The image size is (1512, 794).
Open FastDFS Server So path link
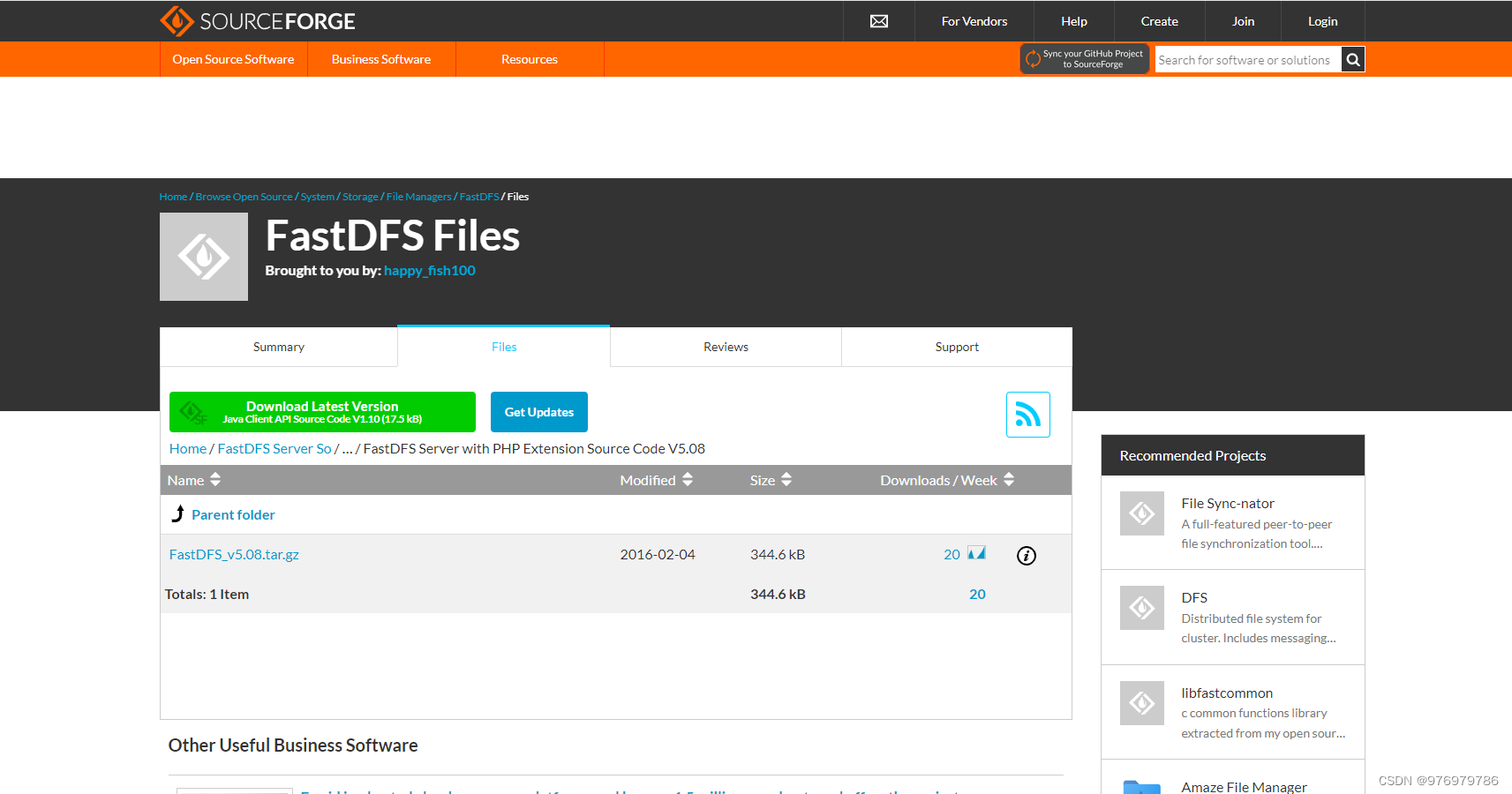pos(275,448)
